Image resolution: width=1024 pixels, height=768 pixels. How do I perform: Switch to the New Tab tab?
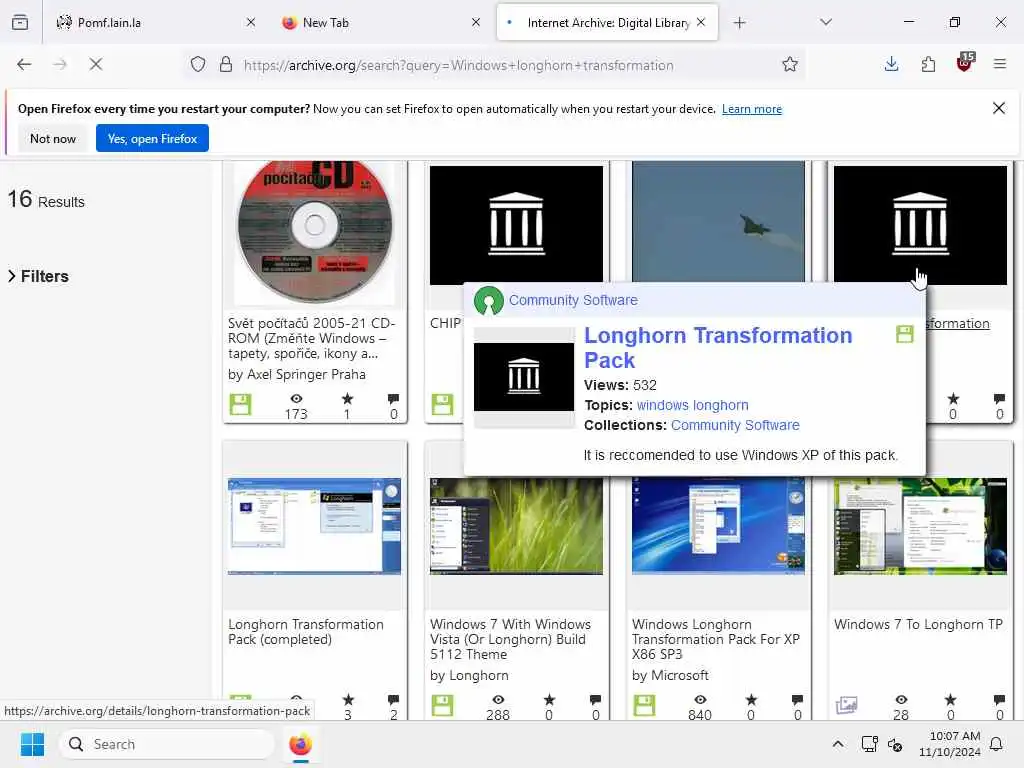click(x=381, y=22)
